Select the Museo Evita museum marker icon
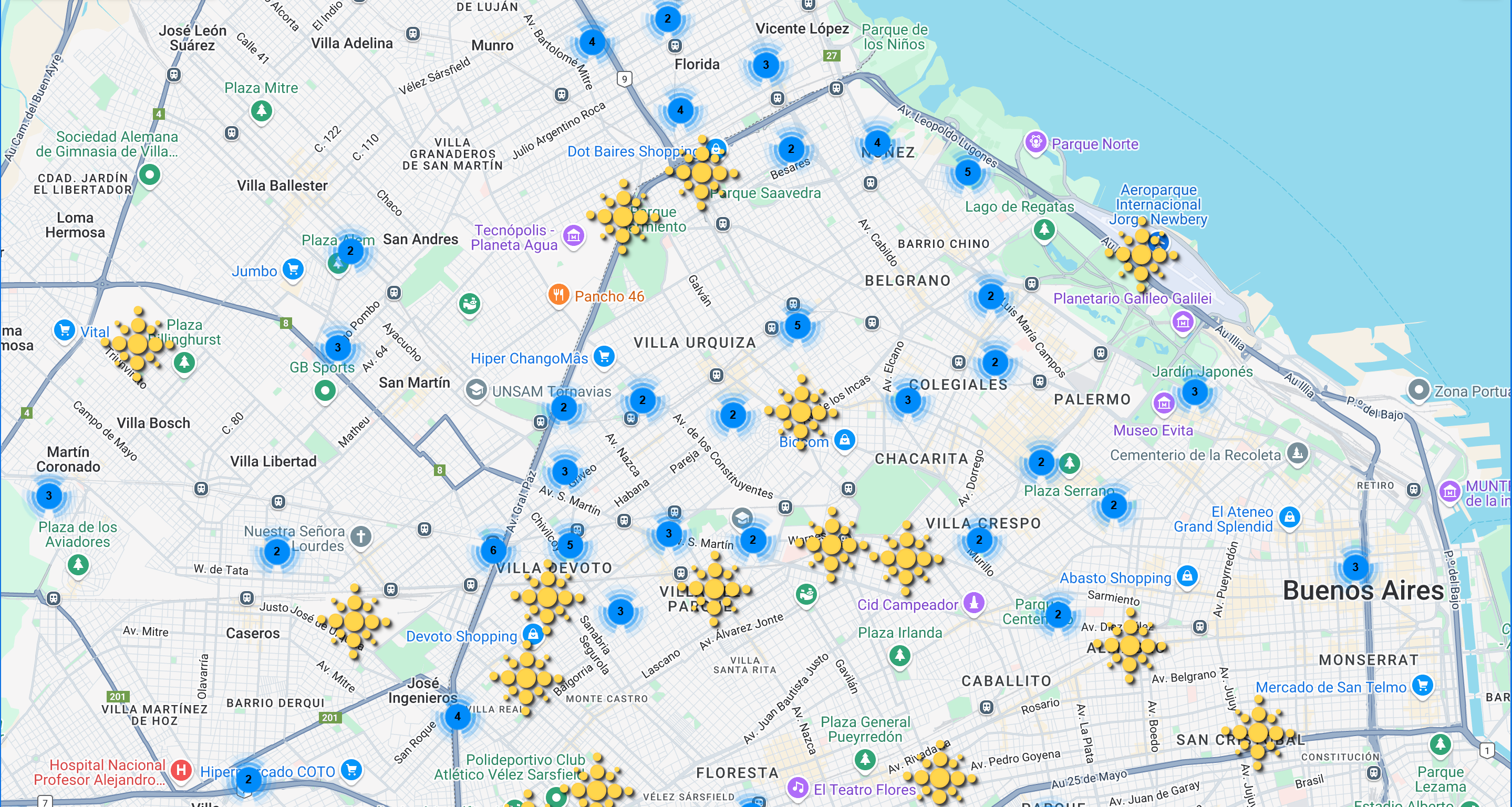Screen dimensions: 1512x807 tap(1165, 402)
